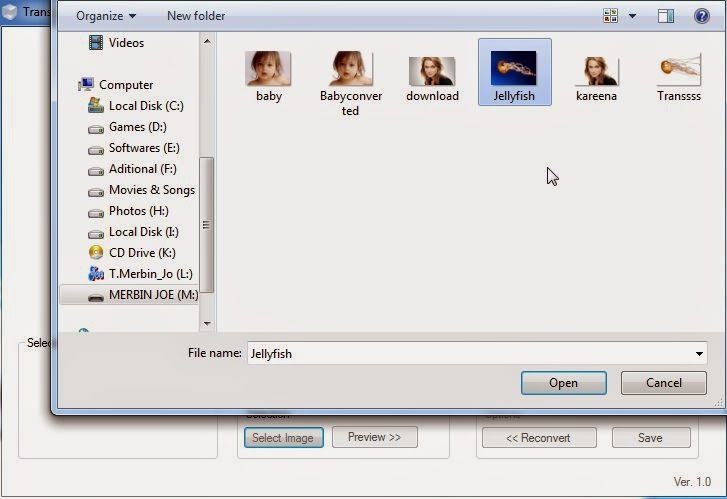This screenshot has width=727, height=499.
Task: Toggle the preview pane icon
Action: pyautogui.click(x=666, y=15)
